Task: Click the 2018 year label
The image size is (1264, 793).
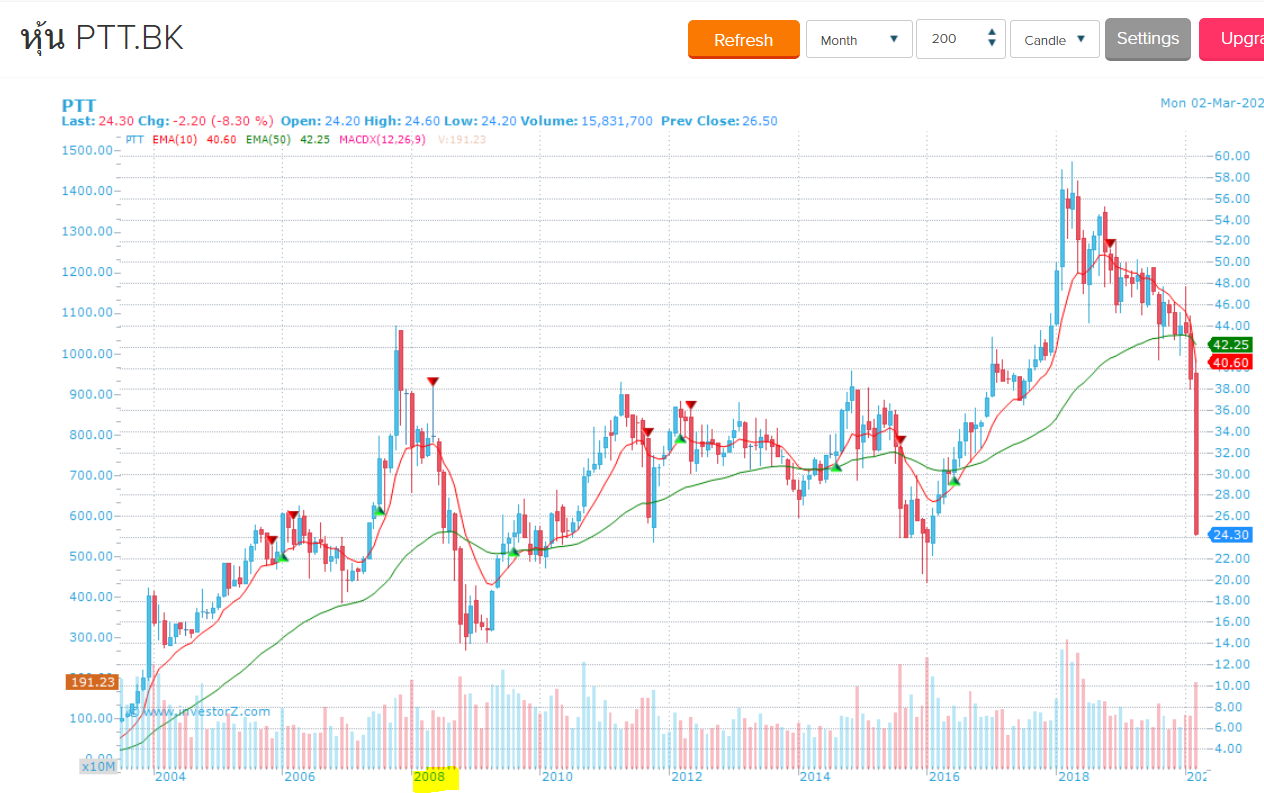Action: [1073, 777]
